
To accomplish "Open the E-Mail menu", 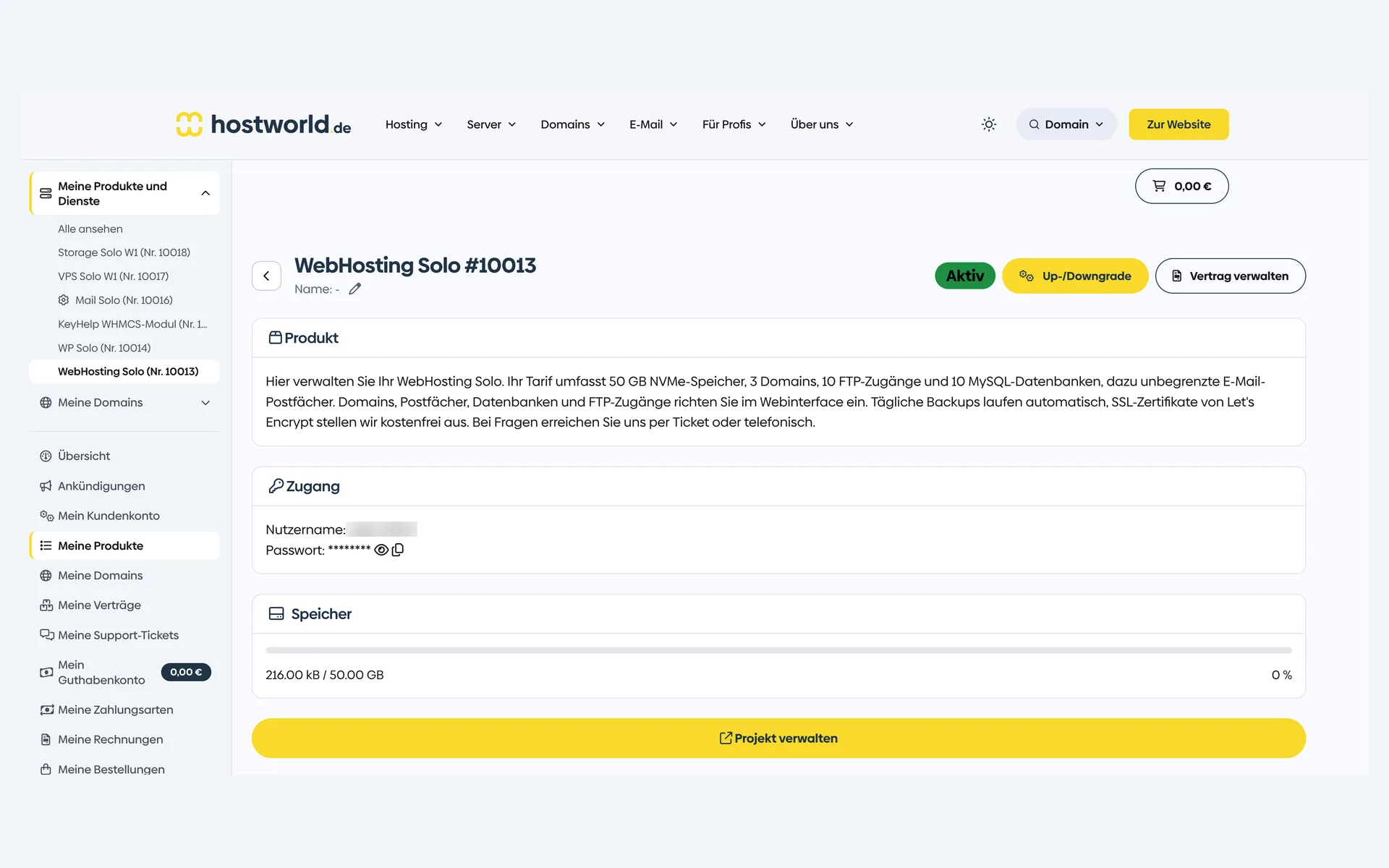I will tap(653, 124).
